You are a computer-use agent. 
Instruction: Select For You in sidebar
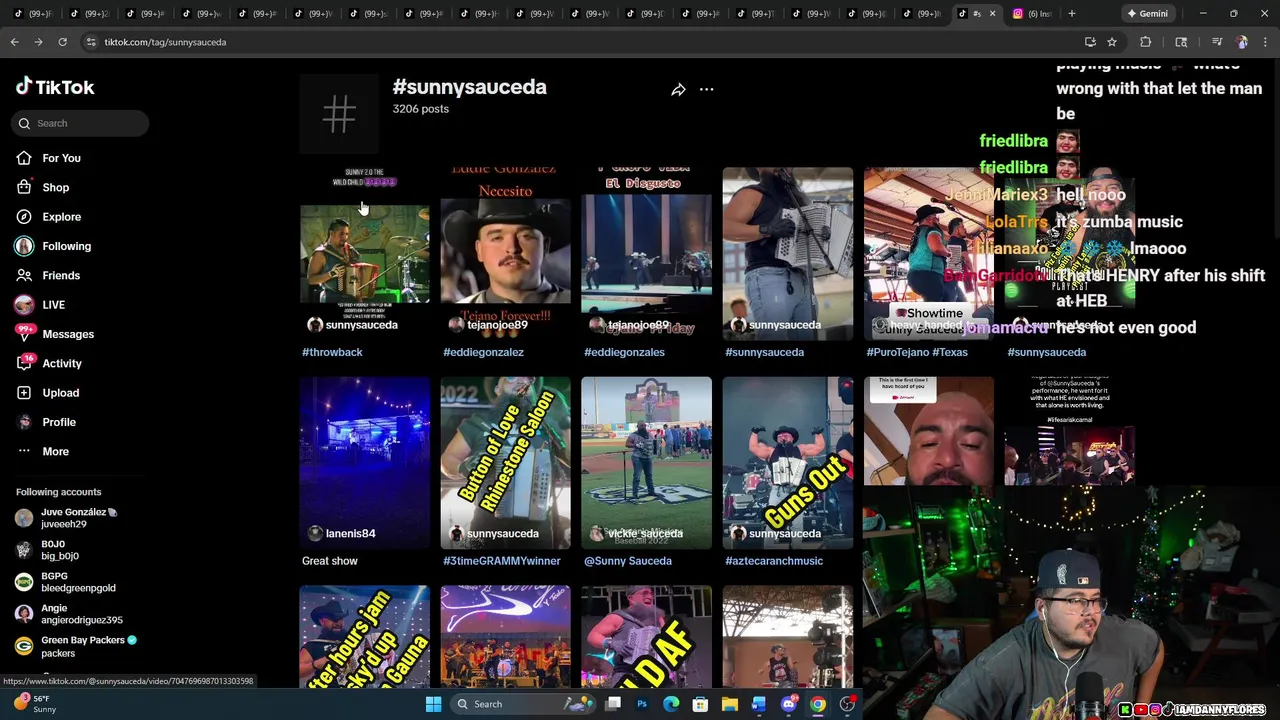[61, 158]
